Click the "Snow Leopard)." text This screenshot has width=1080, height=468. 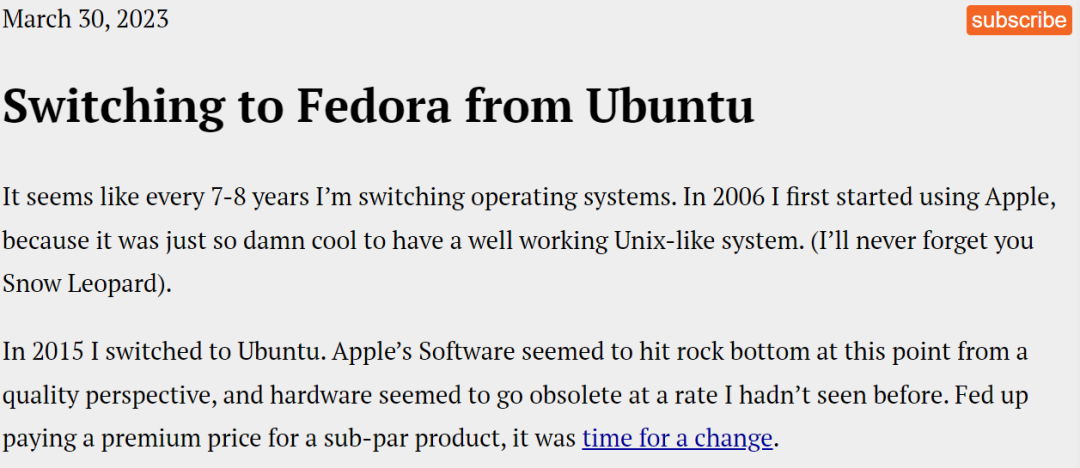tap(87, 285)
